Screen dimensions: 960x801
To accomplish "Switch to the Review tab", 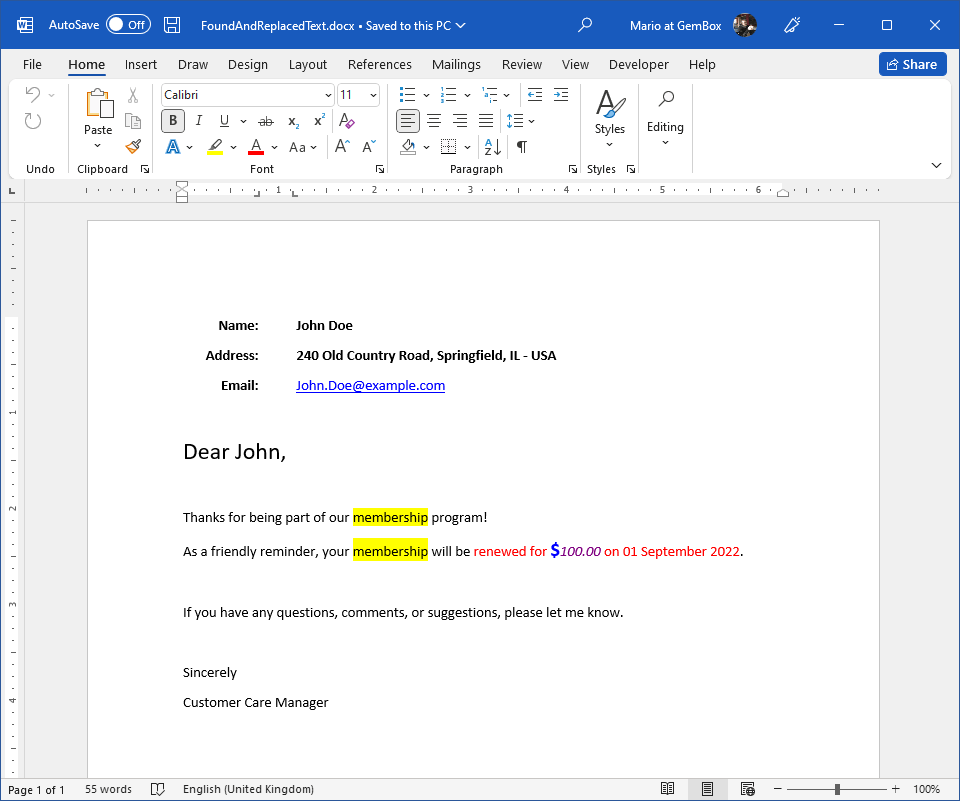I will 522,64.
